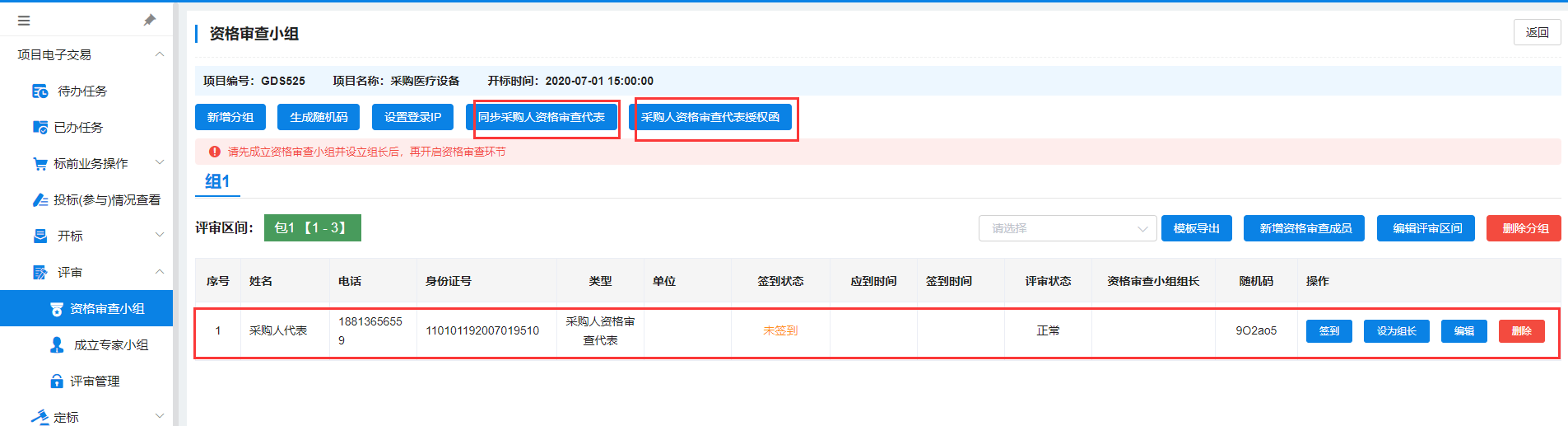Click the pin sidebar icon
The width and height of the screenshot is (1568, 426).
(x=149, y=21)
